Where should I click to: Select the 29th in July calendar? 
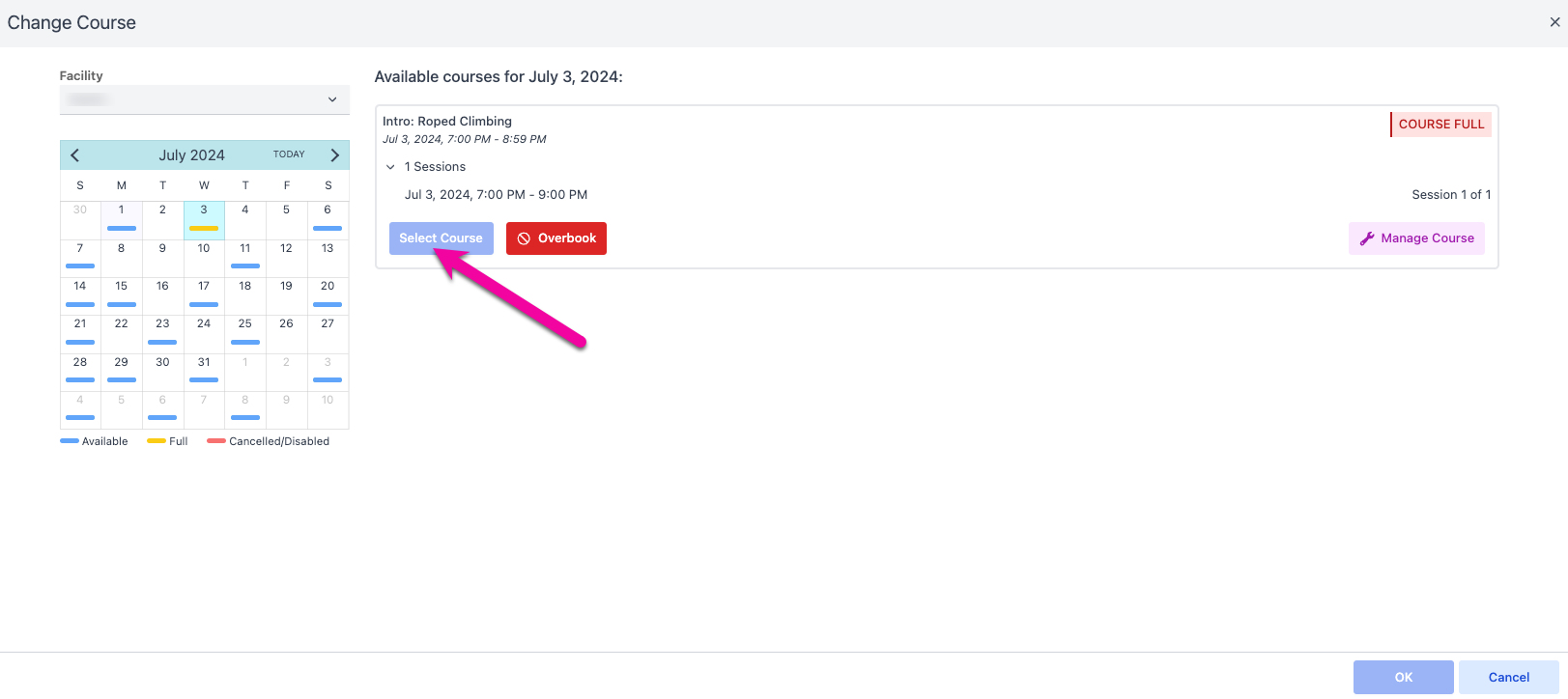pyautogui.click(x=122, y=373)
